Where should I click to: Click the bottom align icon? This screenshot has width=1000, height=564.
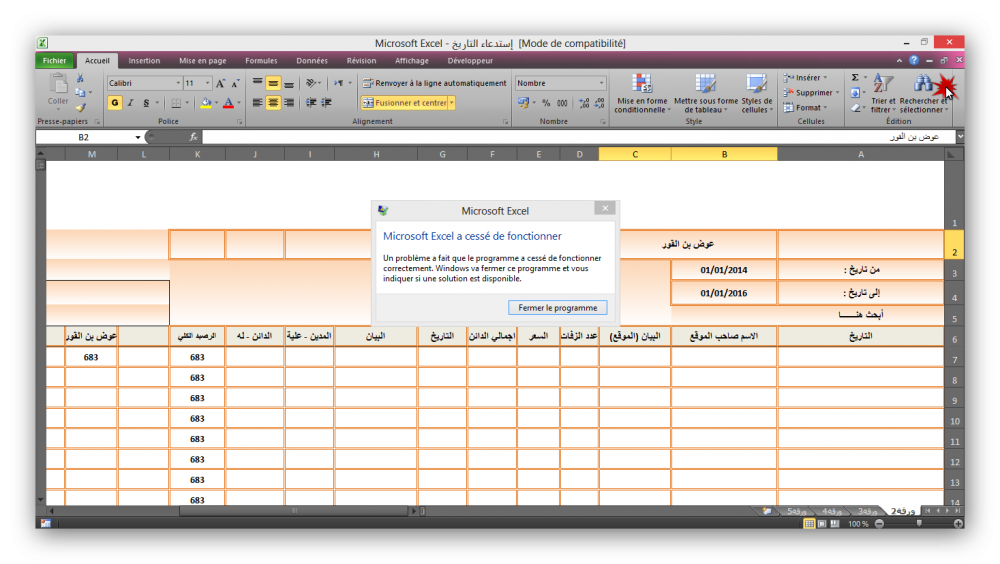pyautogui.click(x=289, y=83)
